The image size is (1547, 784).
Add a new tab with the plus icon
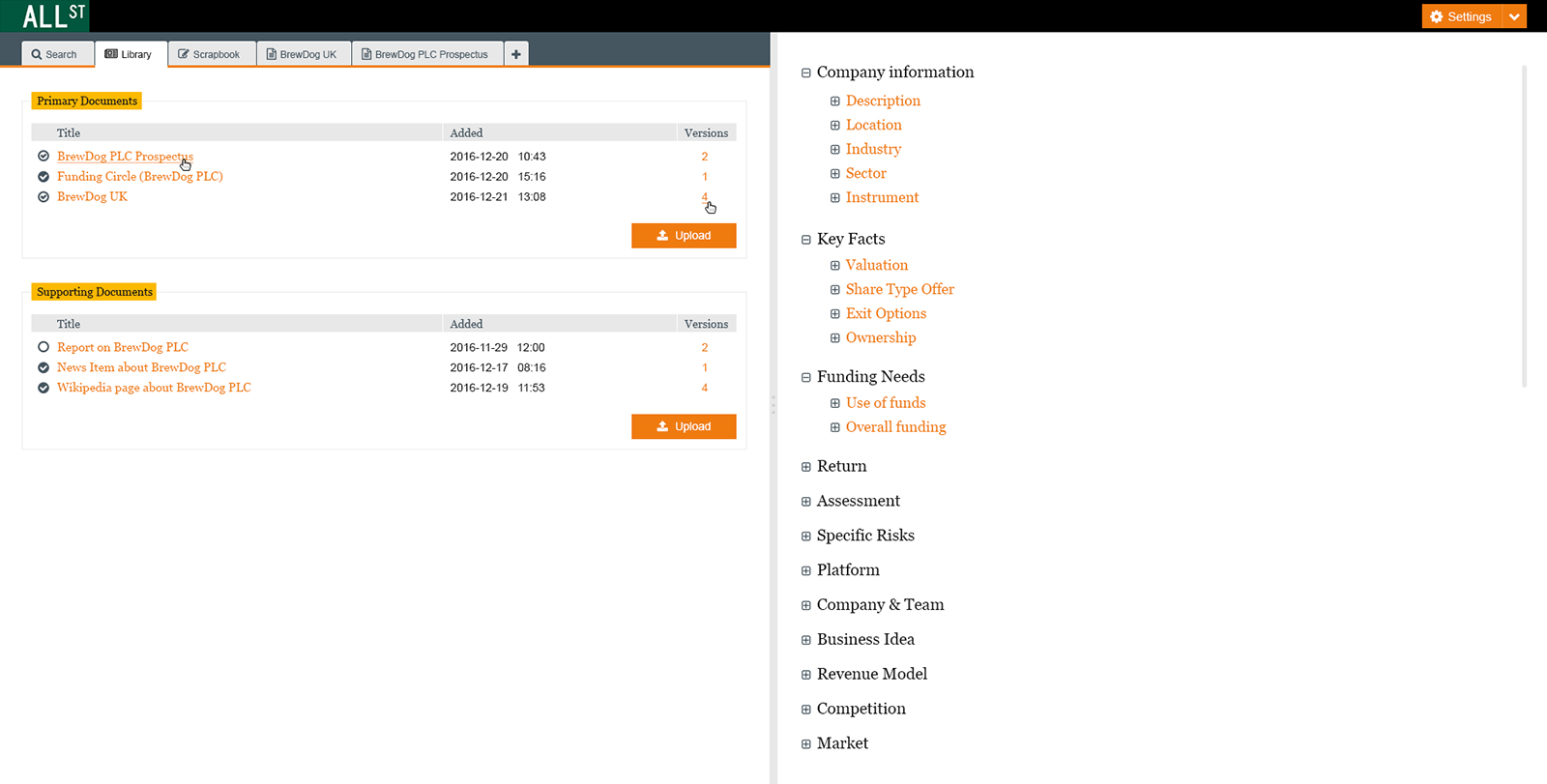(x=516, y=54)
